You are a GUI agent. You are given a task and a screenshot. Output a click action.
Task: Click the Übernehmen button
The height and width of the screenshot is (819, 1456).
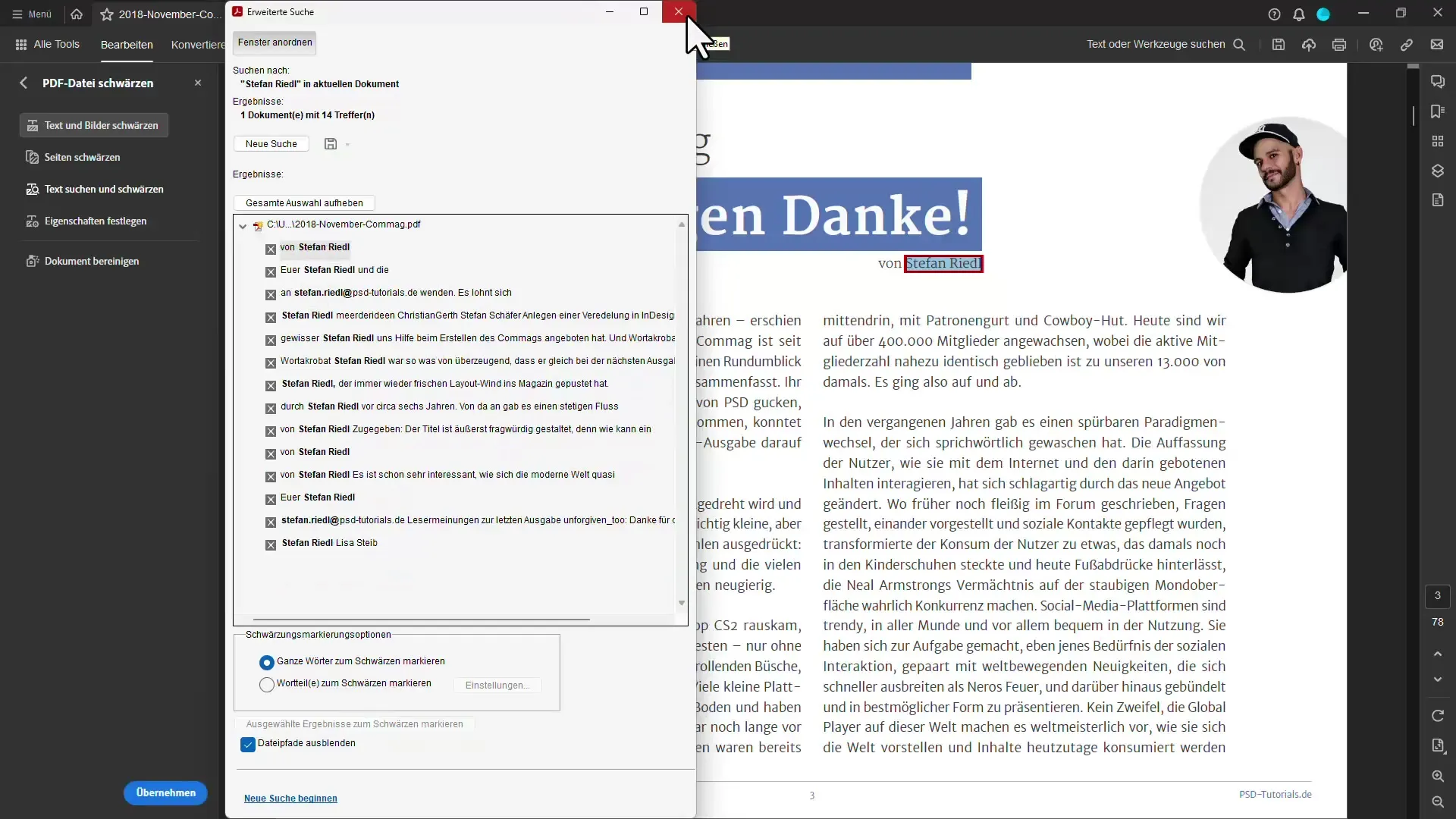point(165,792)
